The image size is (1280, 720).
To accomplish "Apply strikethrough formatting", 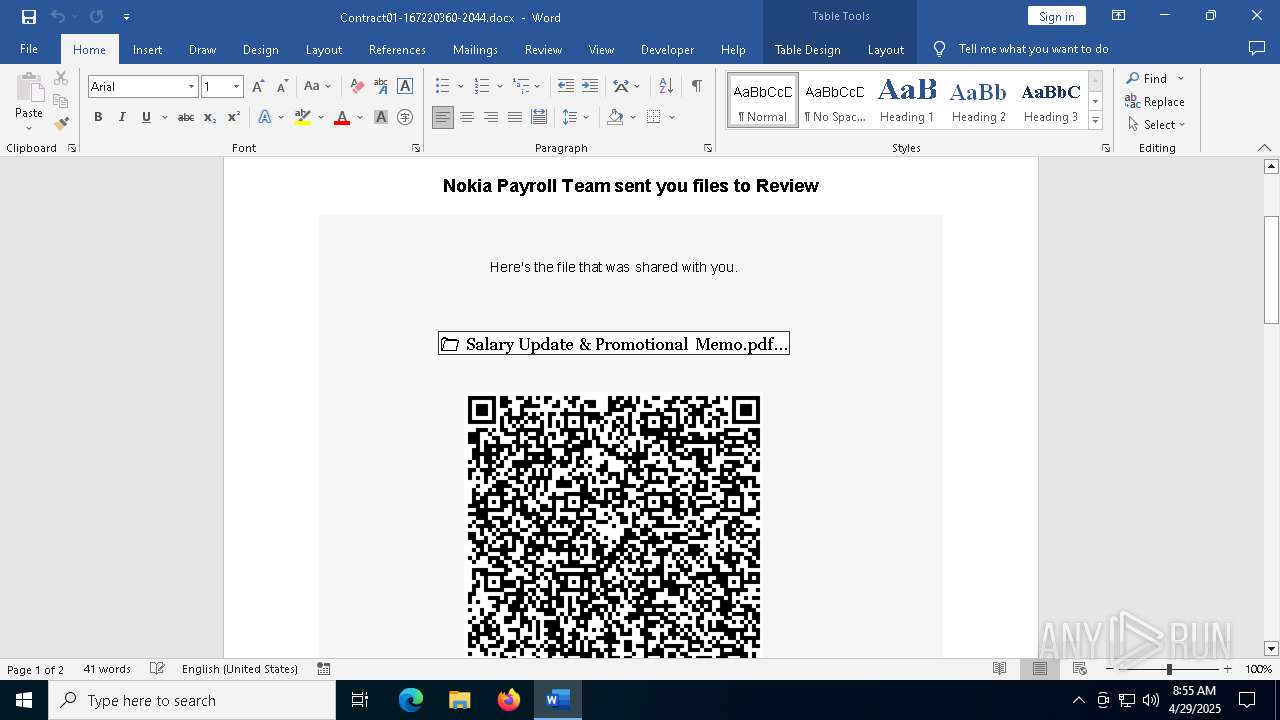I will pos(186,118).
